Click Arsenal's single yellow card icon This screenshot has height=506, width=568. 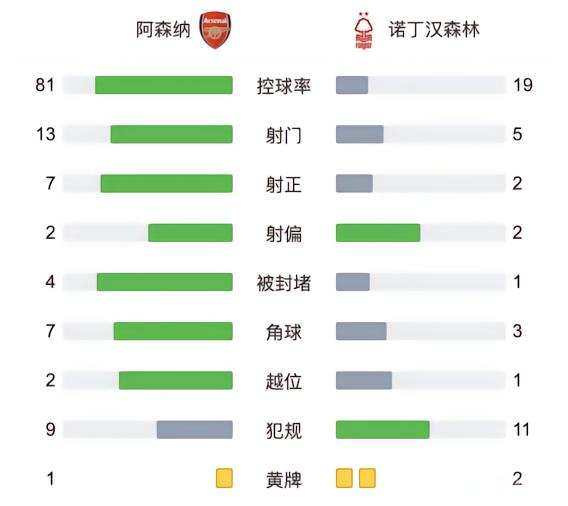(224, 478)
